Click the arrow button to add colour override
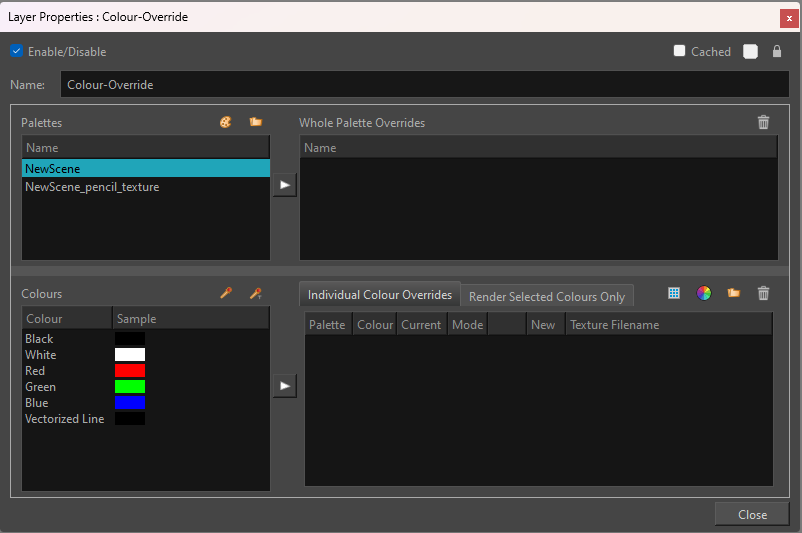The image size is (802, 533). tap(285, 385)
